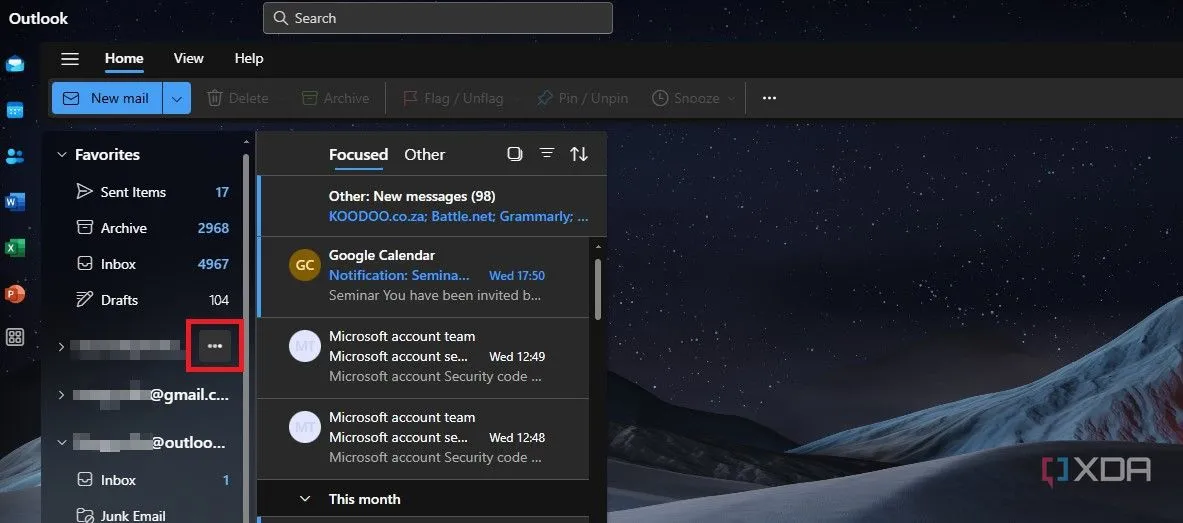Click the Archive toolbar button
Screen dimensions: 1183x523
pyautogui.click(x=335, y=98)
